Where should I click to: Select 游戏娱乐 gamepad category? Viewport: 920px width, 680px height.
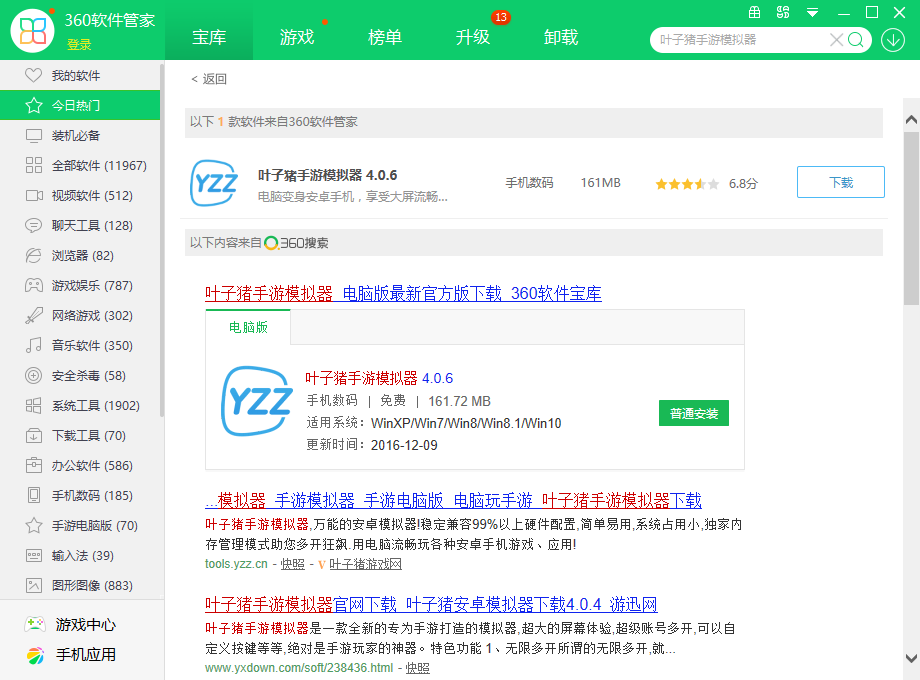coord(91,286)
